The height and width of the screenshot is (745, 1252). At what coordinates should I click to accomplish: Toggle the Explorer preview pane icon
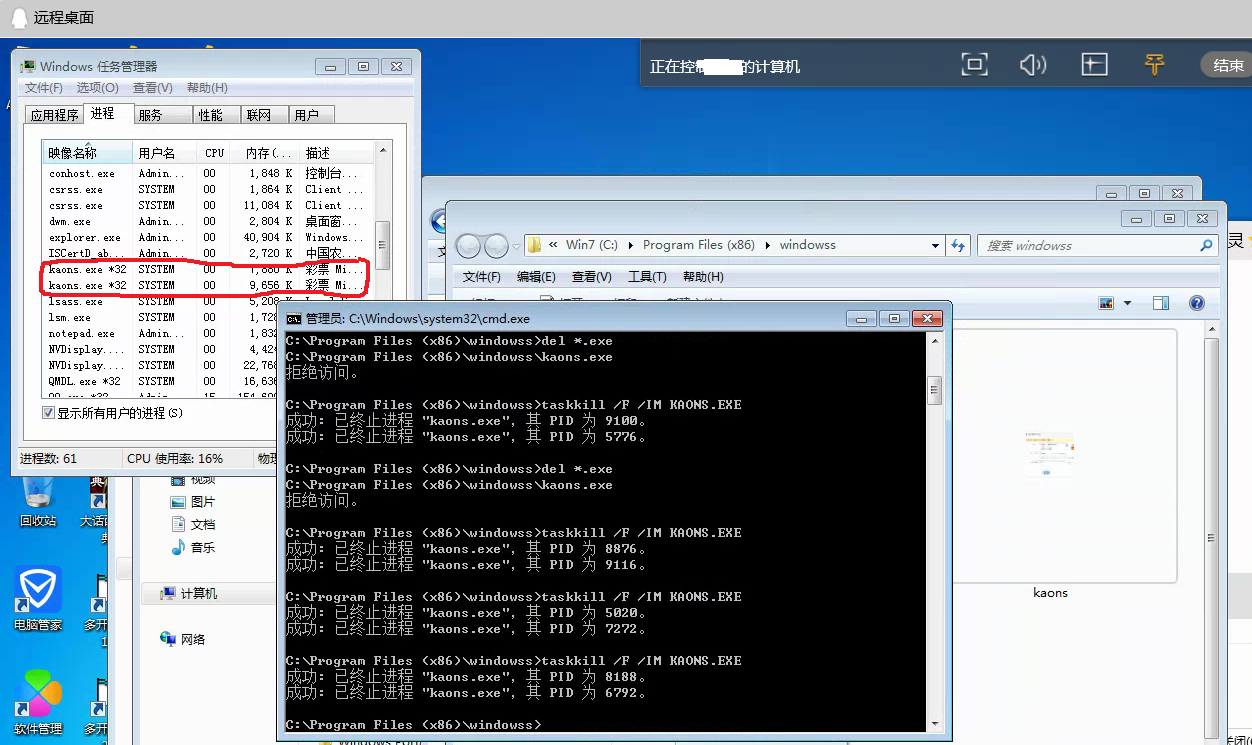1160,303
